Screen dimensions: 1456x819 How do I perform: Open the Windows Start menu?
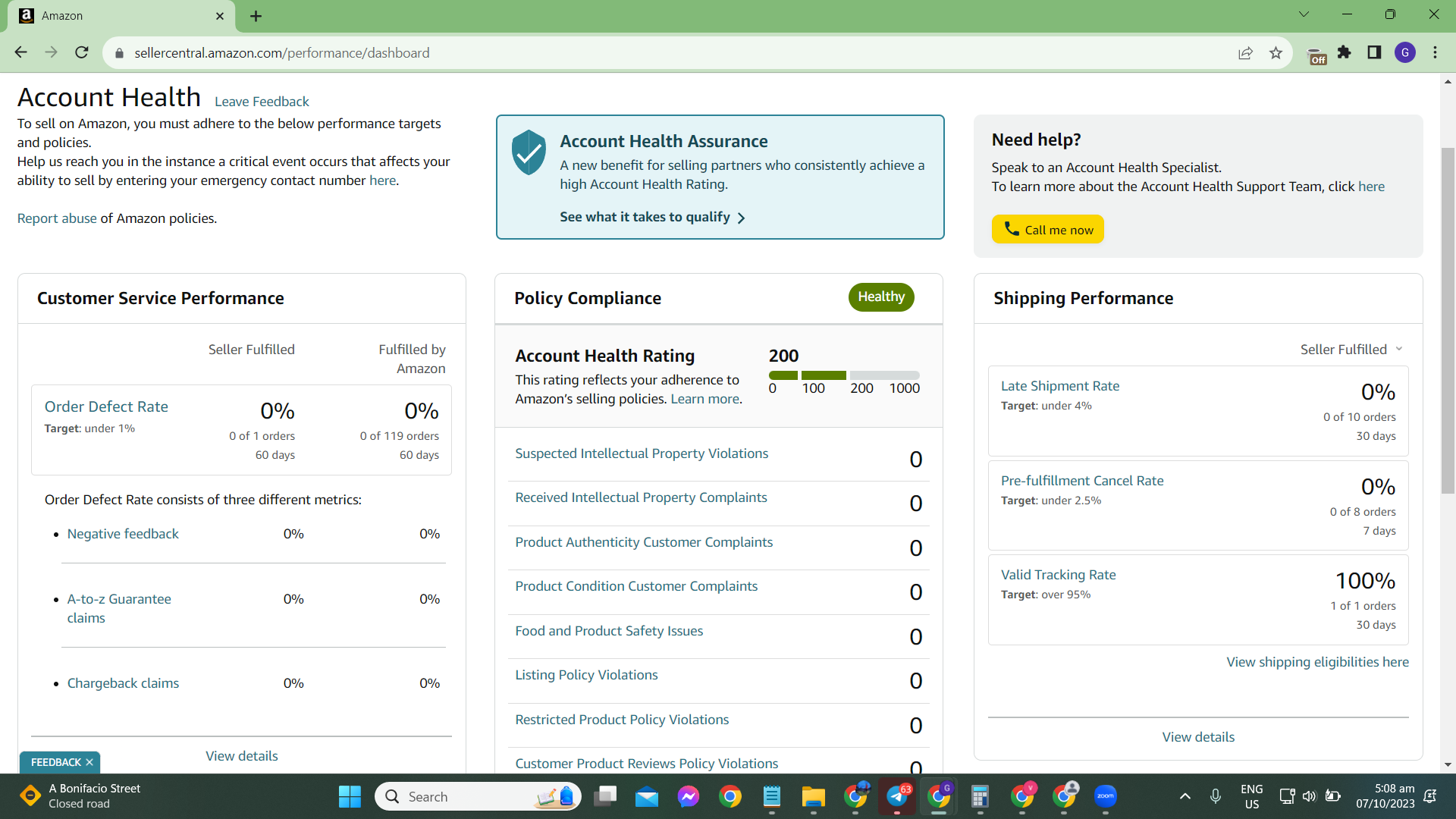click(x=350, y=796)
